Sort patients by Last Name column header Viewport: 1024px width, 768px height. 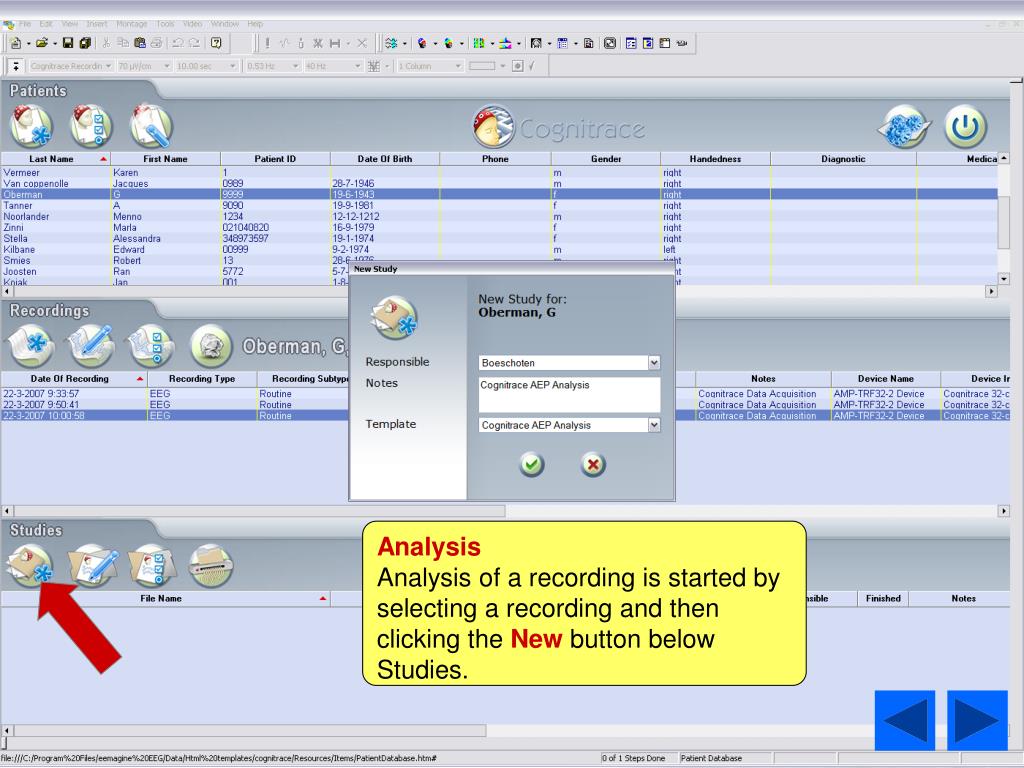(56, 159)
